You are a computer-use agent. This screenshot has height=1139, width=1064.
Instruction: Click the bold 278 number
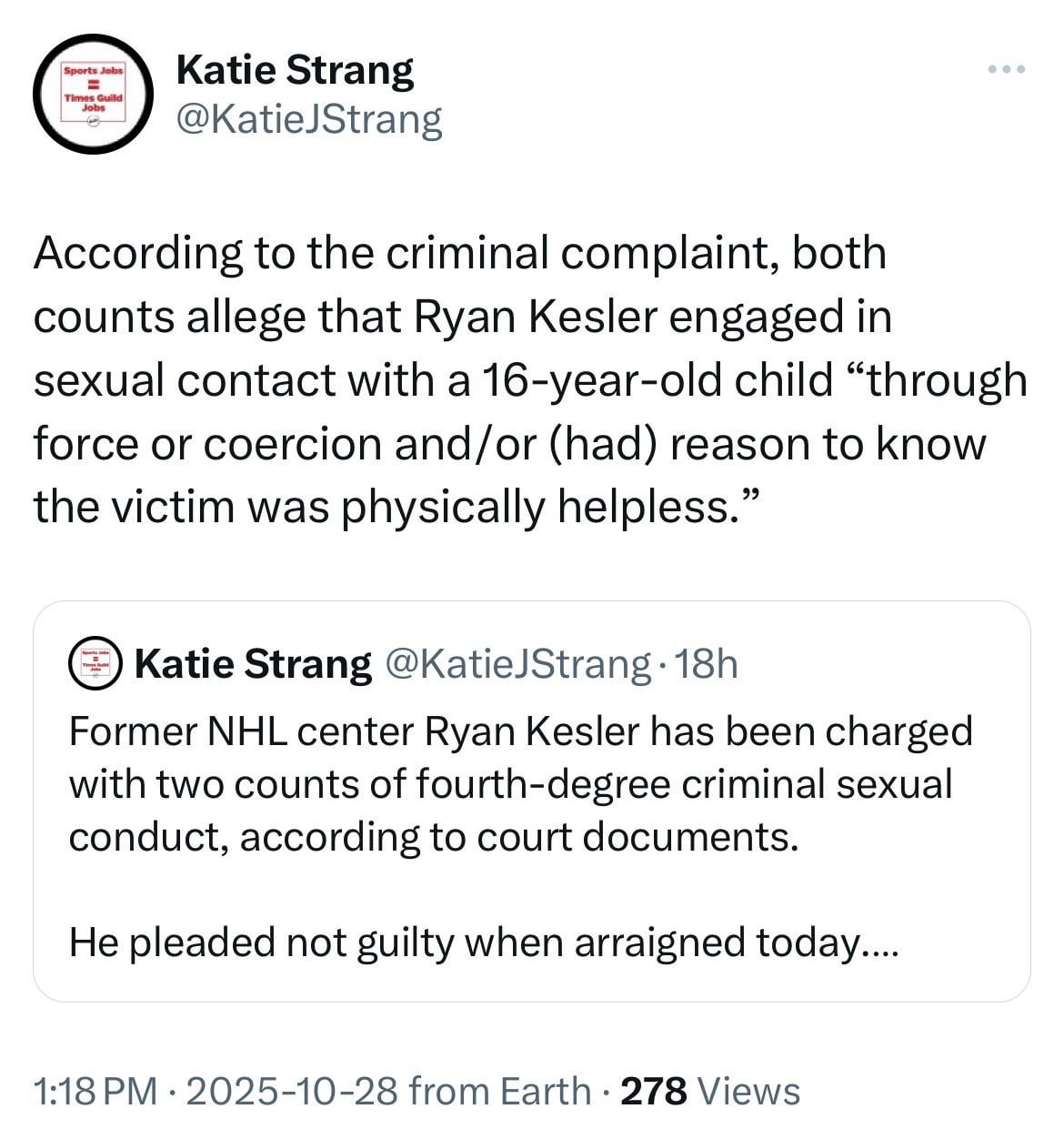653,1090
